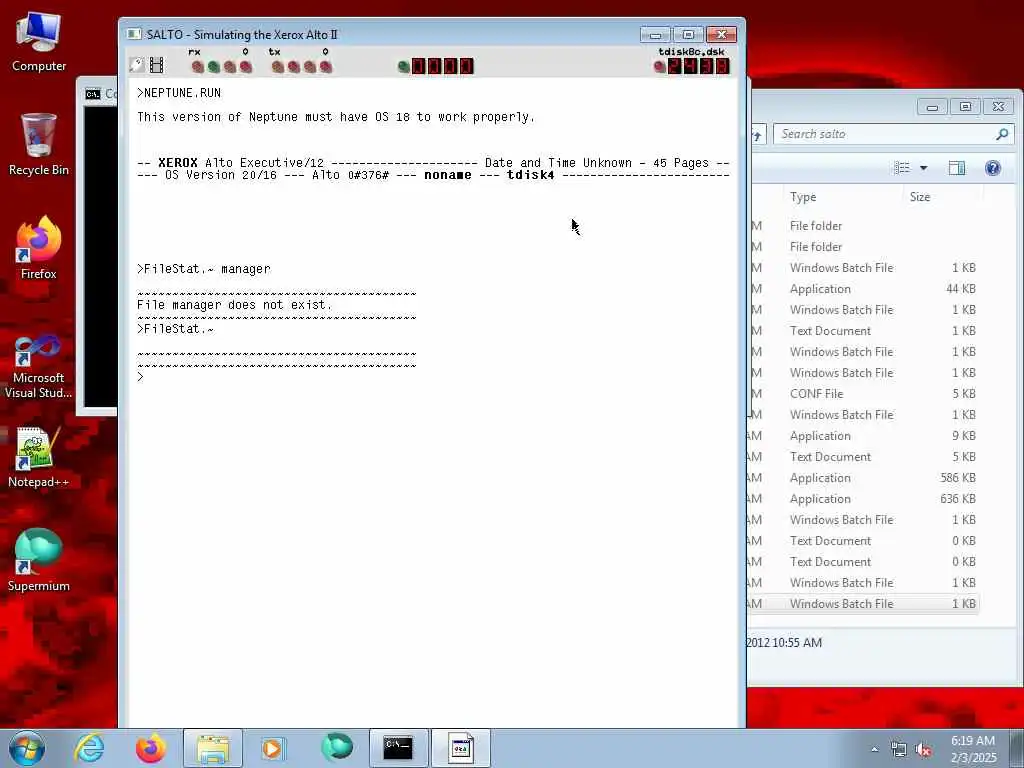Viewport: 1024px width, 768px height.
Task: Select Supermium desktop shortcut
Action: pyautogui.click(x=39, y=560)
